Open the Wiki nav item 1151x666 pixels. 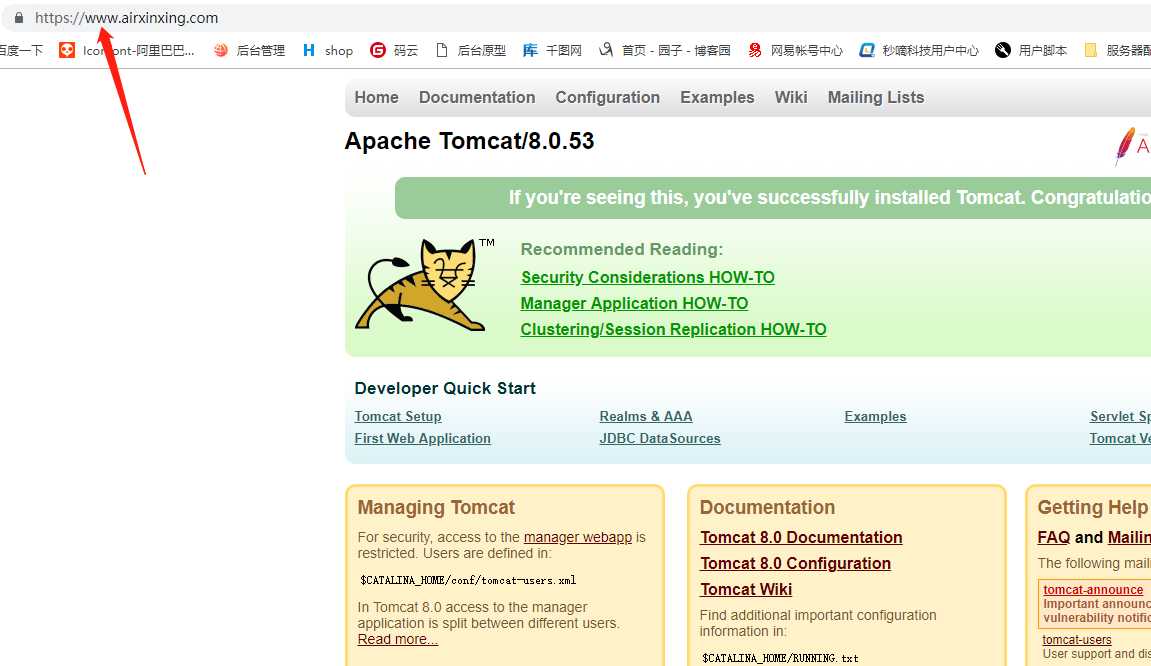[x=791, y=97]
